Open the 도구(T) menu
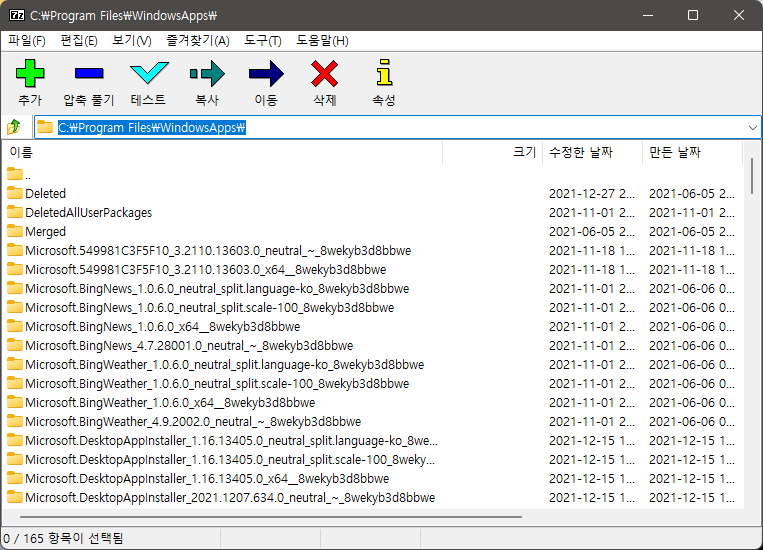Viewport: 763px width, 550px height. tap(263, 40)
